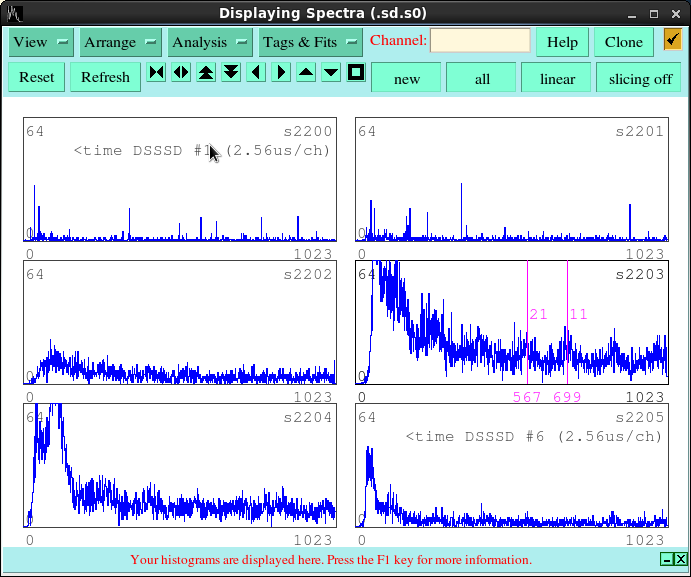Image resolution: width=691 pixels, height=577 pixels.
Task: Click the double down arrows icon
Action: [231, 72]
